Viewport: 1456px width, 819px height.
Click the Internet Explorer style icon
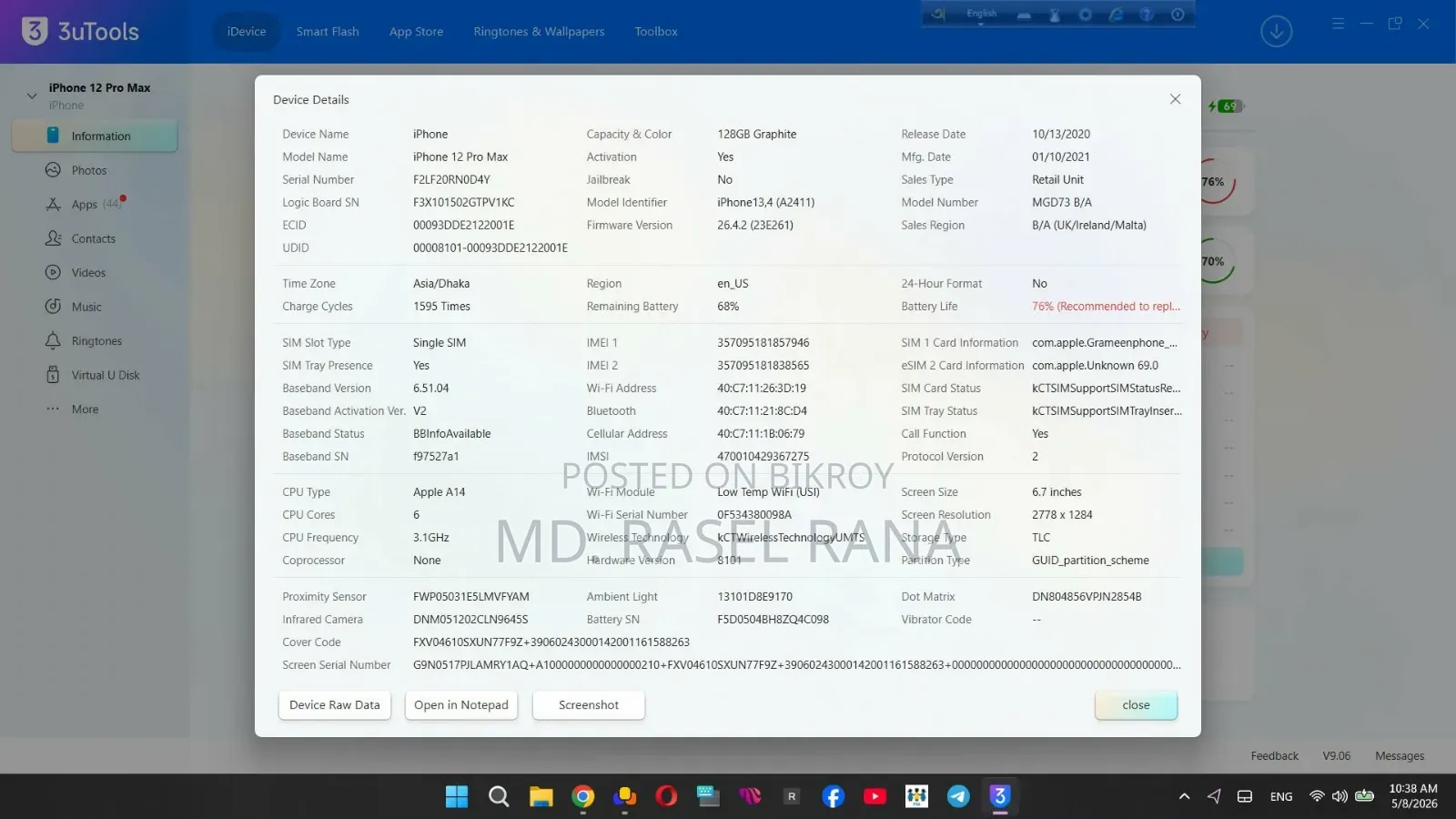coord(1116,15)
